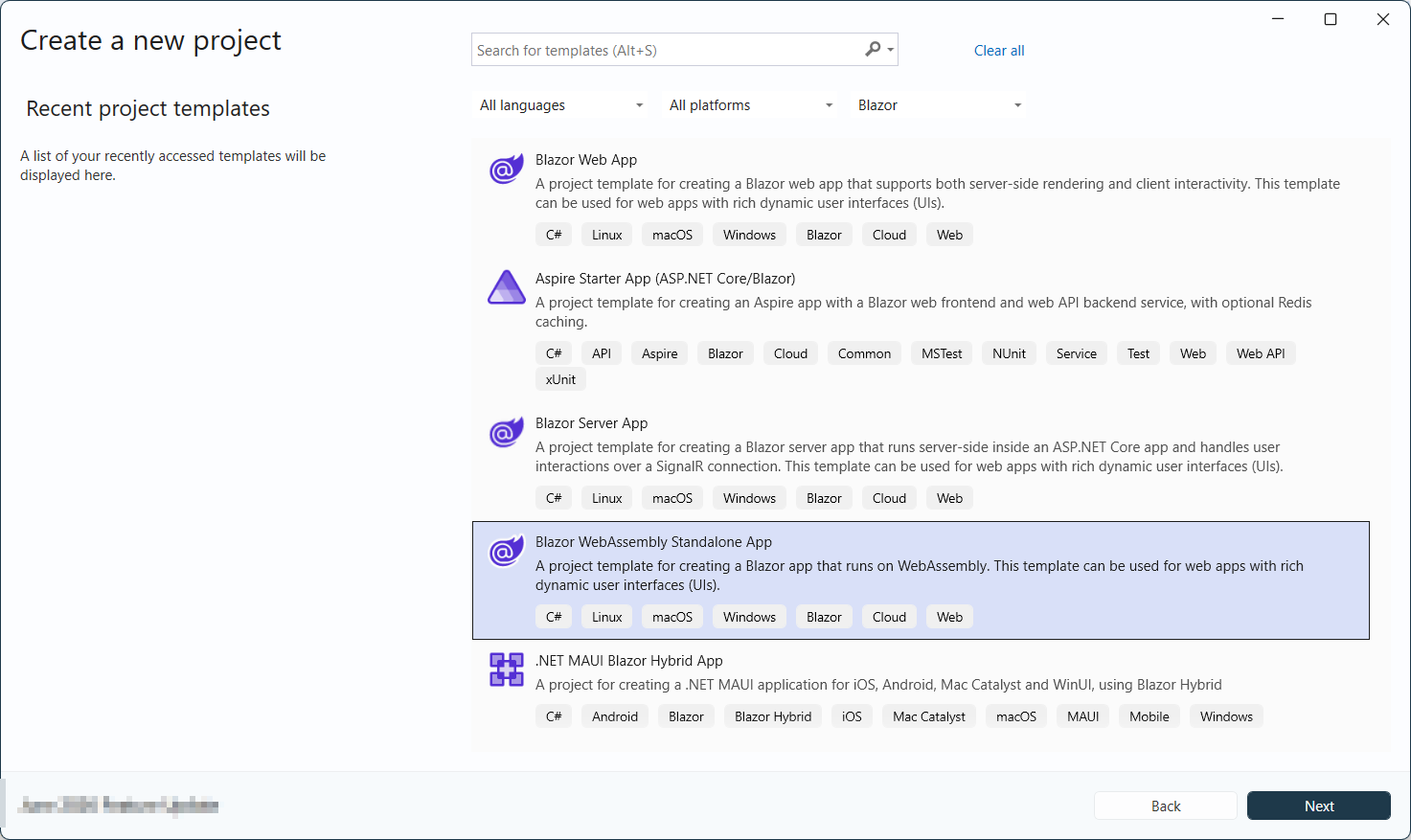Click the Next button
1411x840 pixels.
tap(1319, 806)
